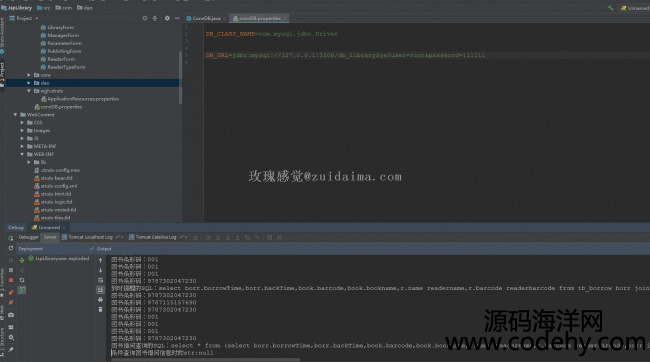Screen dimensions: 650x362
Task: Click the Project tree vertical scrollbar
Action: tap(180, 77)
